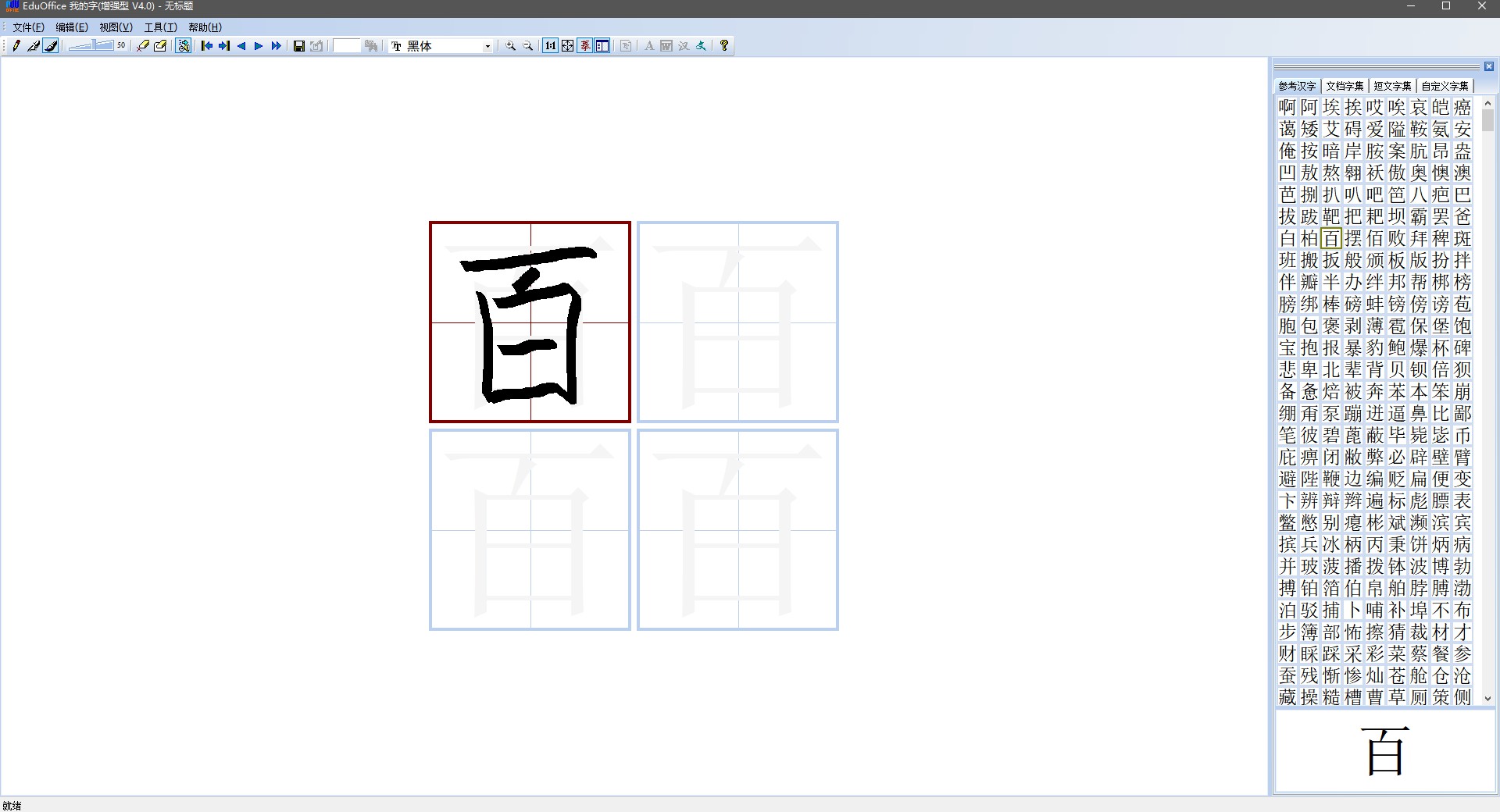Toggle the side panel display button

tap(602, 46)
